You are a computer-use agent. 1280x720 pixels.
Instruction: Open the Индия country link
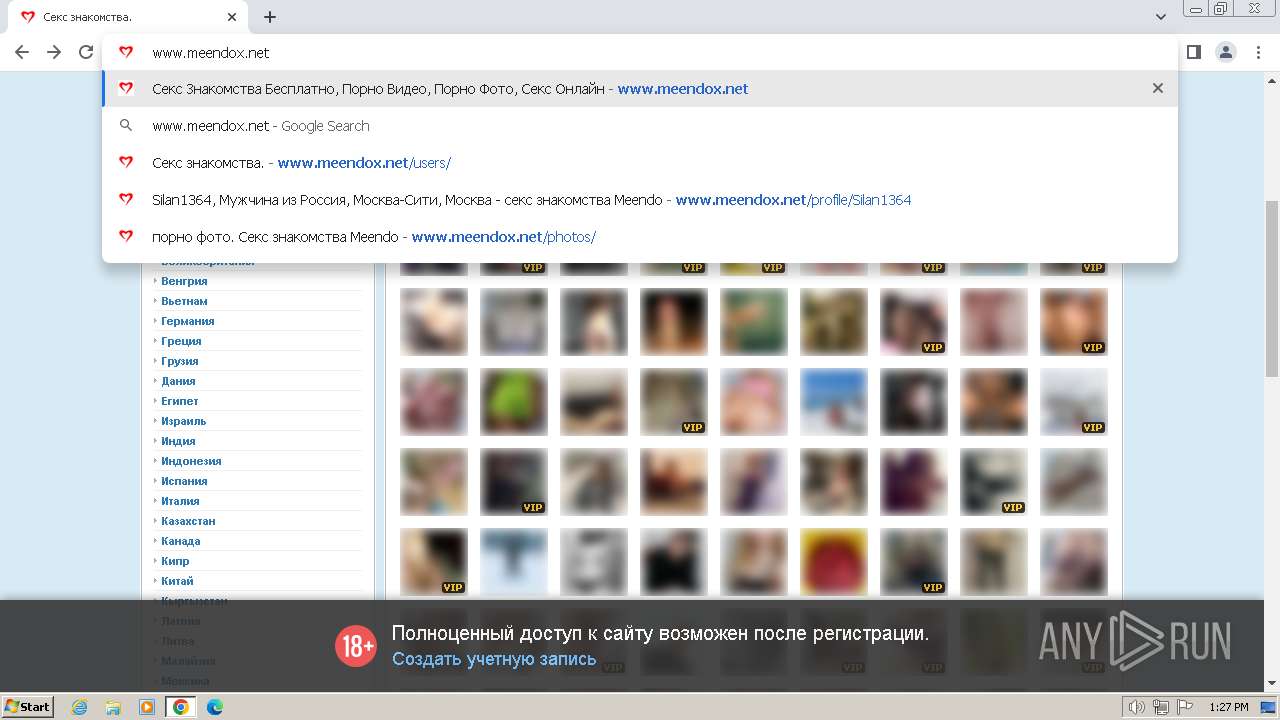[178, 441]
